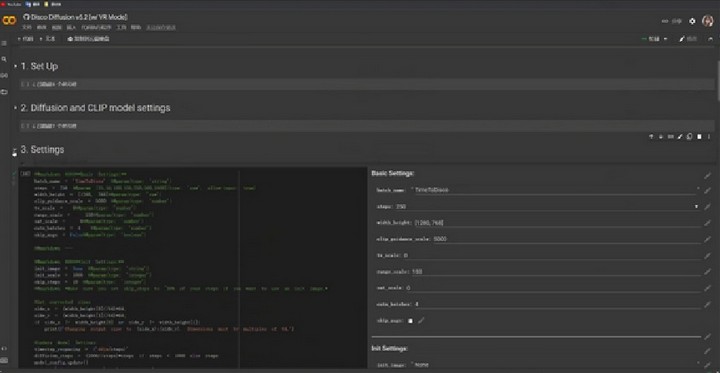This screenshot has width=720, height=373.
Task: Click the edit pencil beside Basic Settings heading
Action: click(708, 176)
